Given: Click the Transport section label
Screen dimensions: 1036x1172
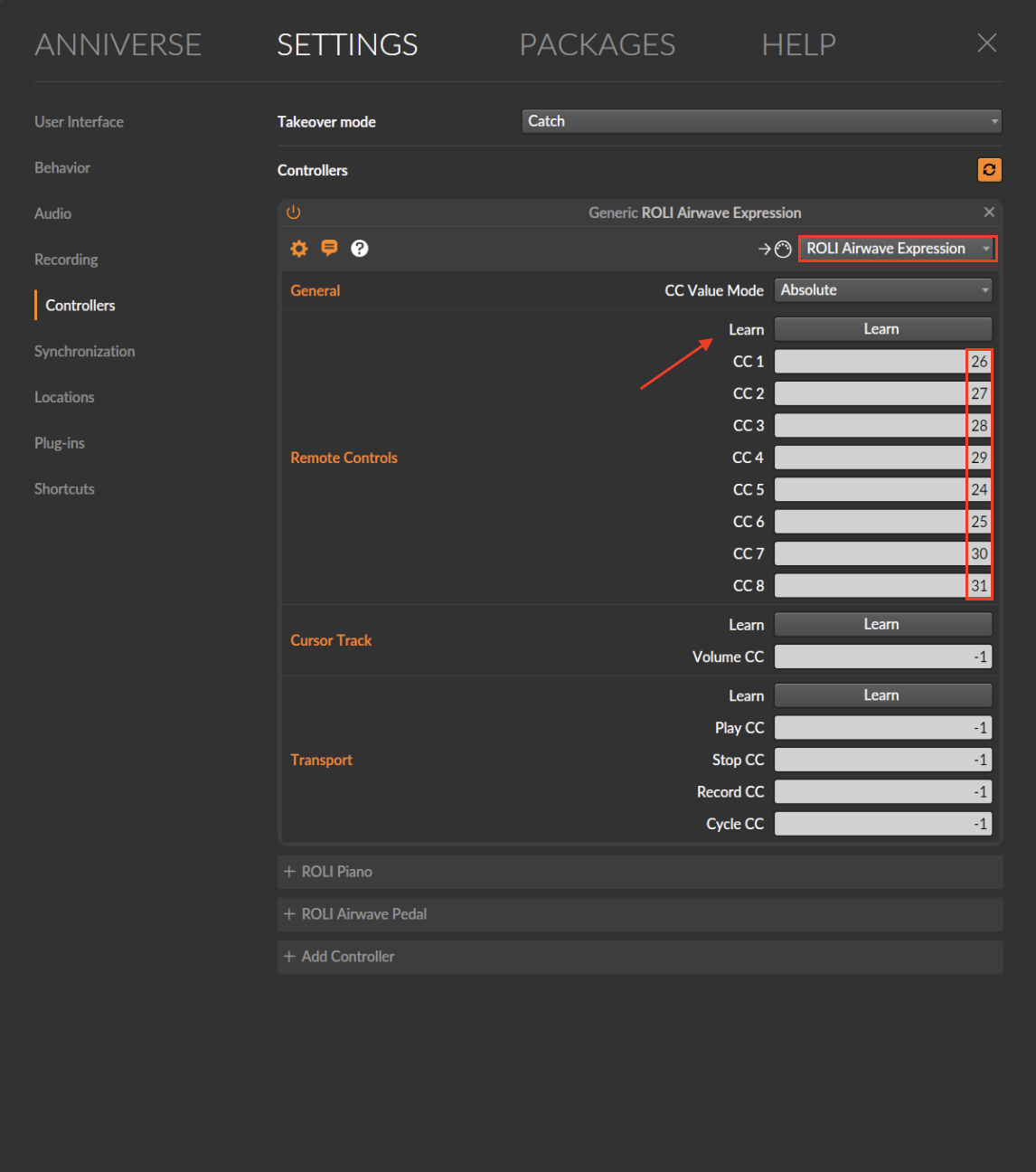Looking at the screenshot, I should pos(321,761).
